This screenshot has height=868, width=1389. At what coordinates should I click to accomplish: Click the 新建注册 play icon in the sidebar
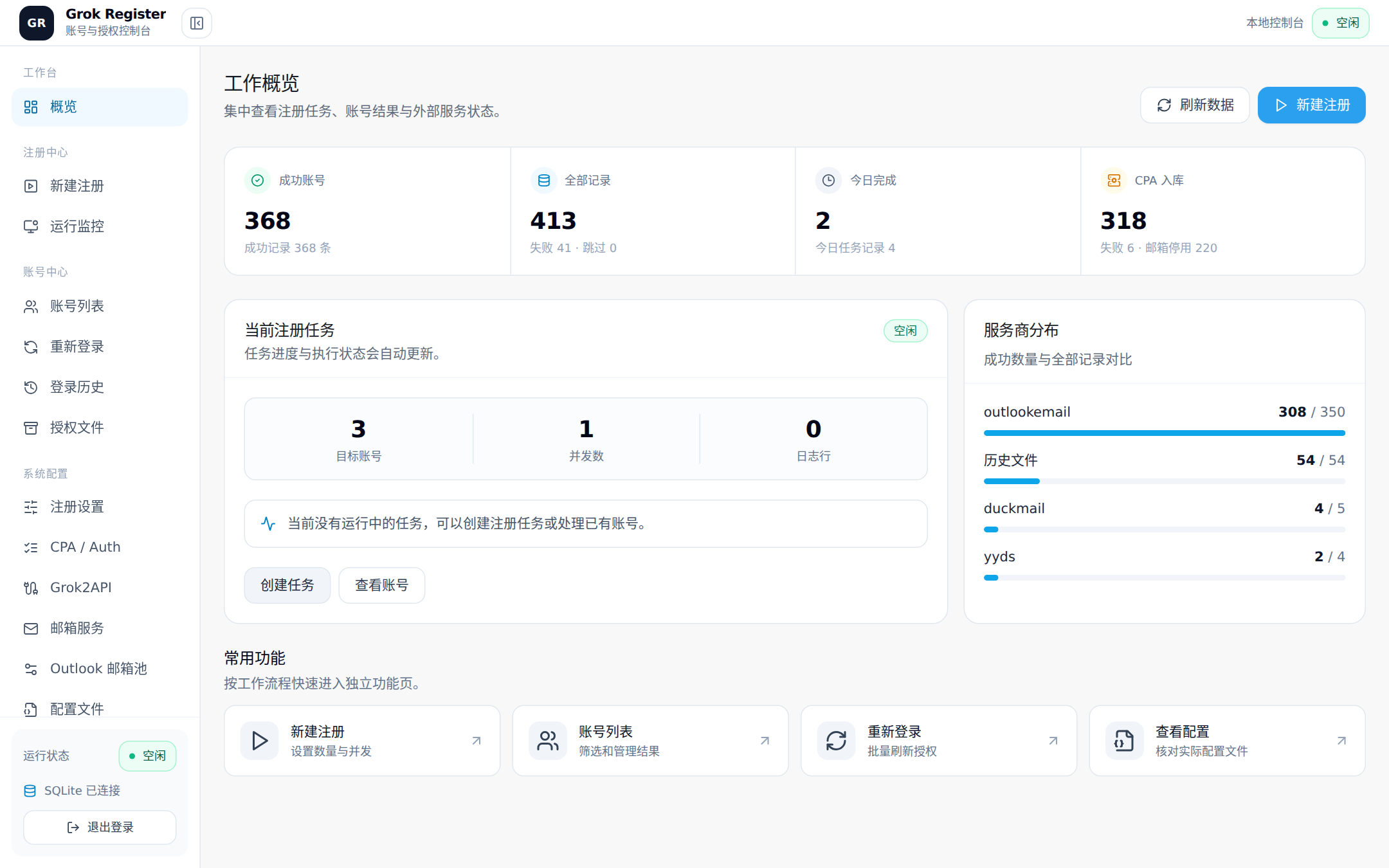pyautogui.click(x=31, y=186)
